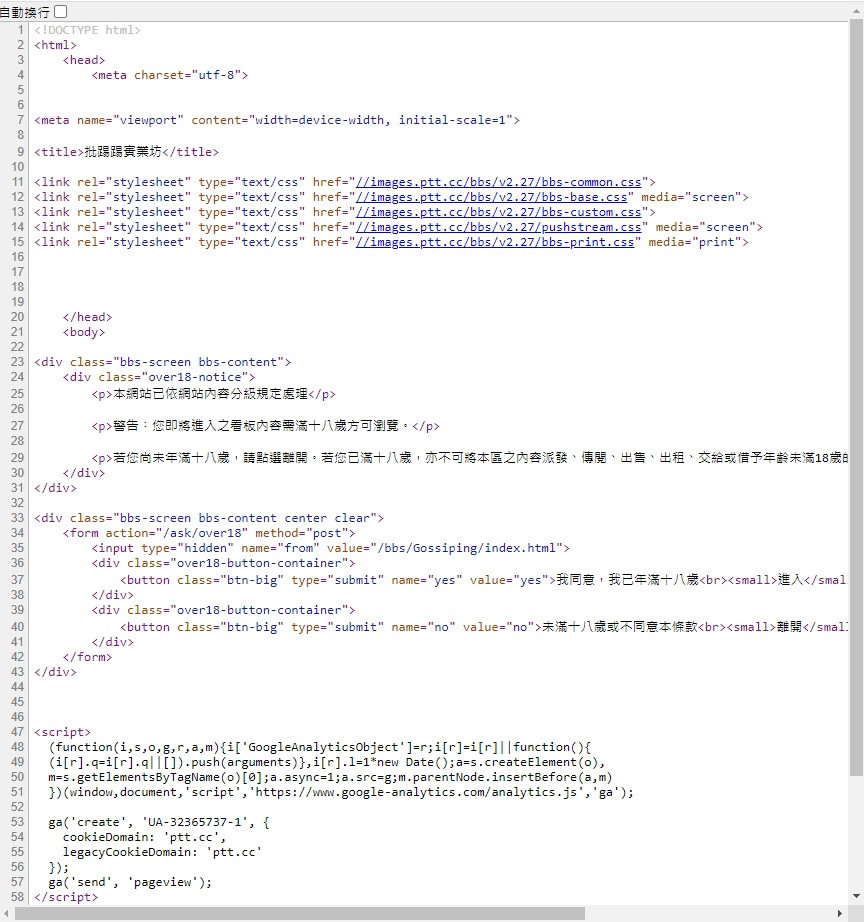Click the <meta charset="utf-8"> line
The height and width of the screenshot is (922, 864).
(x=169, y=75)
